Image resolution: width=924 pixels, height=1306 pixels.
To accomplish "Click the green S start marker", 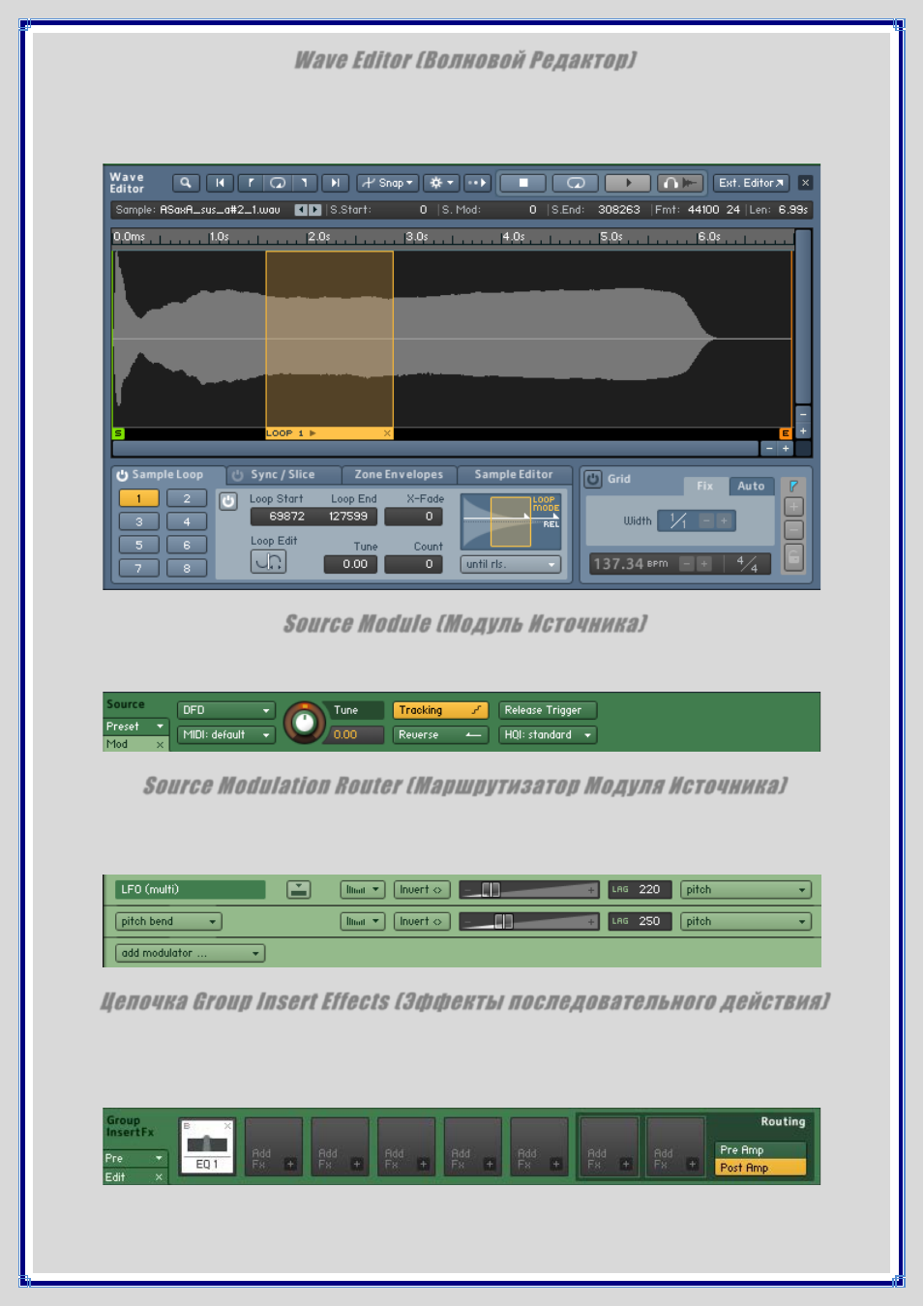I will 118,433.
